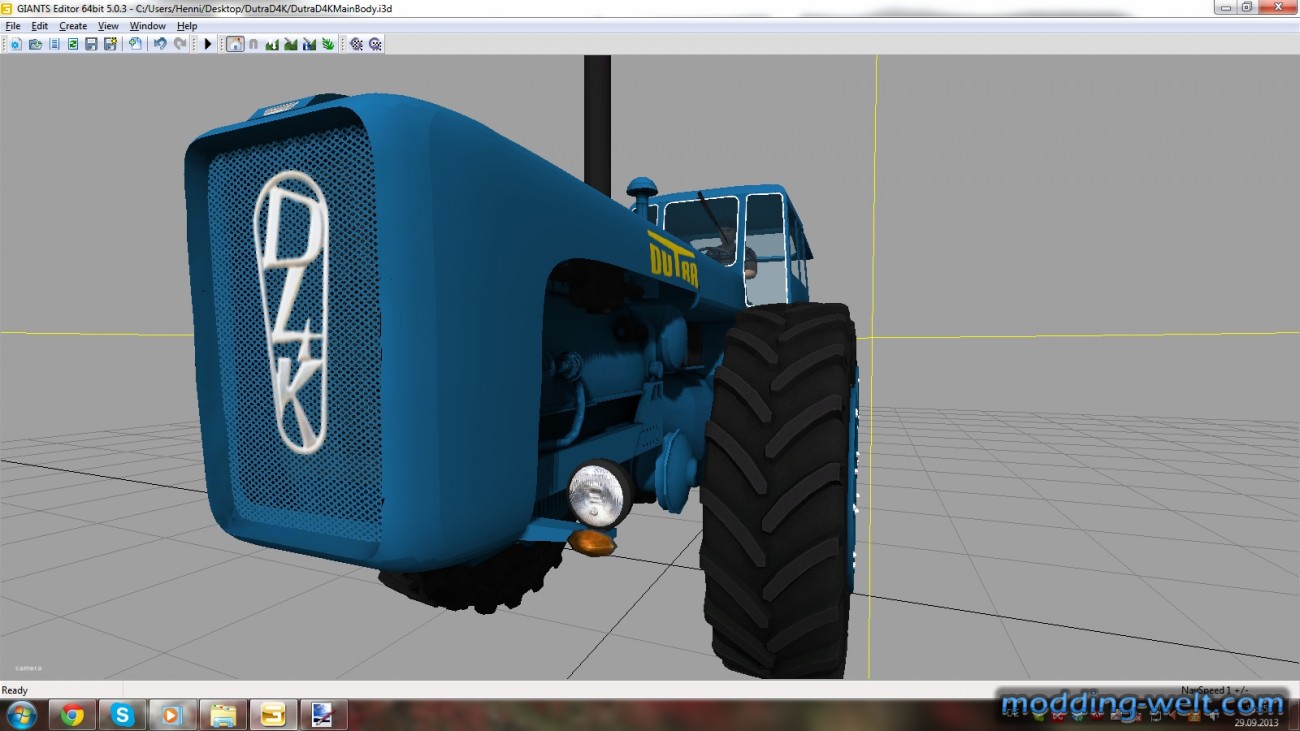Screen dimensions: 1300x731
Task: Select the foliage paint leaf icon
Action: click(328, 44)
